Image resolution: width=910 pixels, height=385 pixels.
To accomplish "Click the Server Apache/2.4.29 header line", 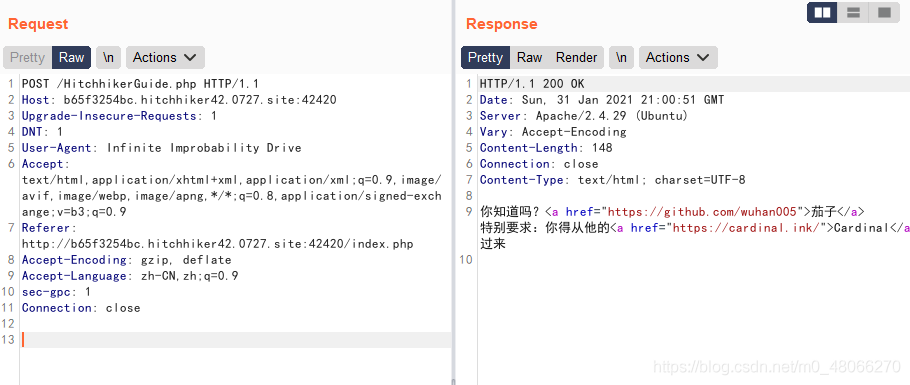I will click(x=584, y=116).
